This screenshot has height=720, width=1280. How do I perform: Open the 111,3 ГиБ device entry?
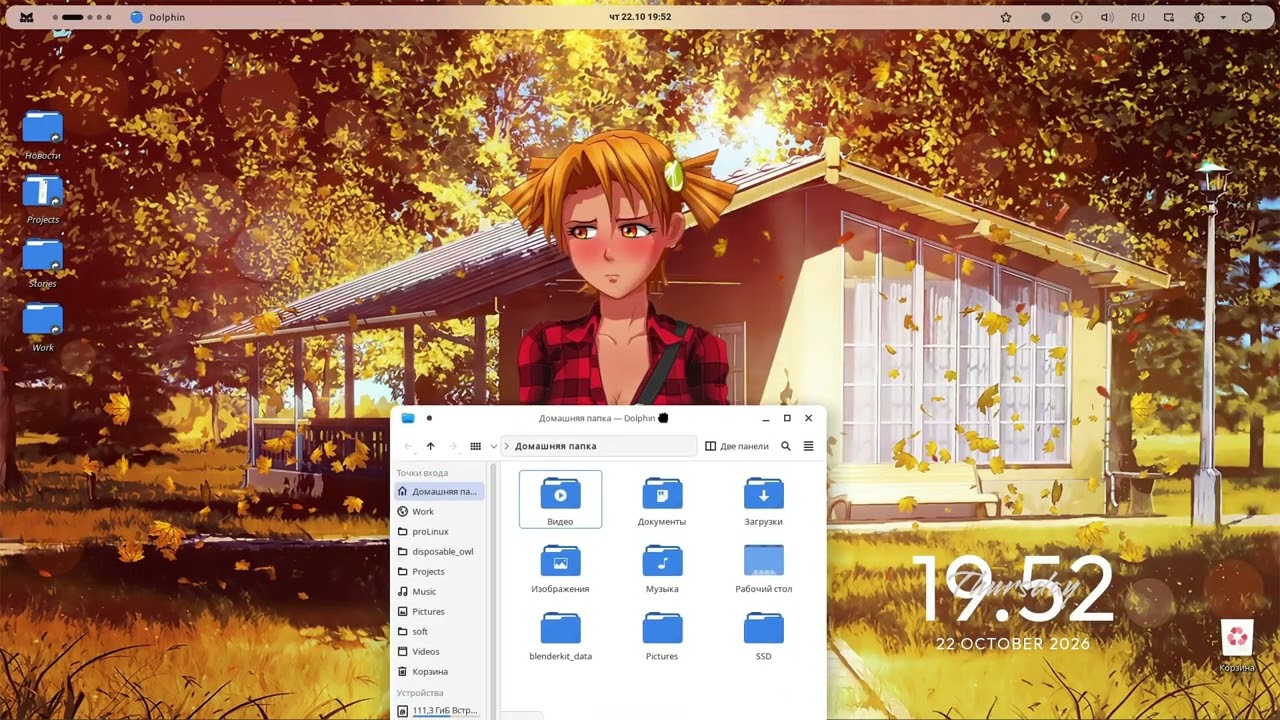click(439, 711)
